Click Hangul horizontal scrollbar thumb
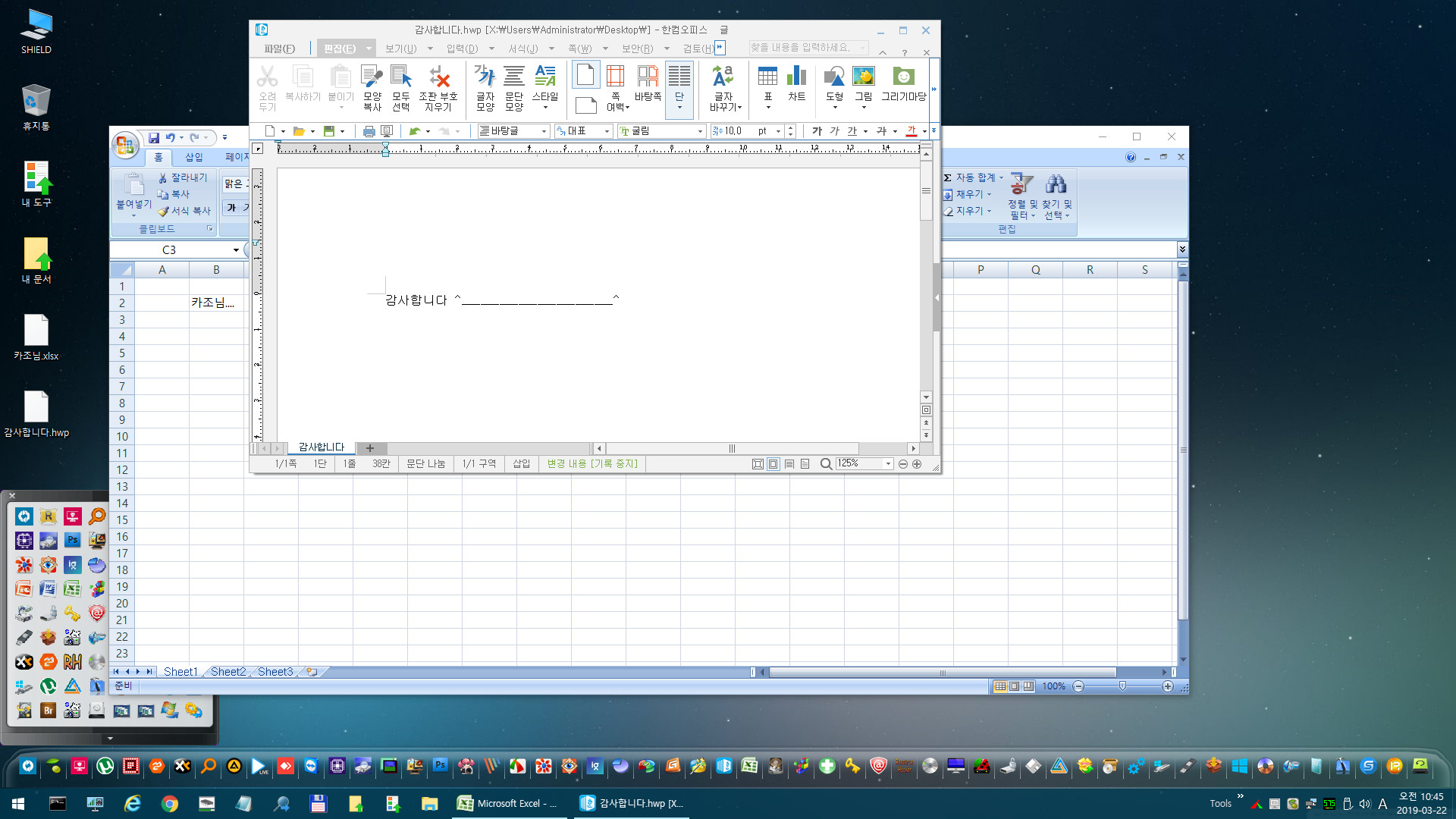Viewport: 1456px width, 819px height. tap(732, 449)
